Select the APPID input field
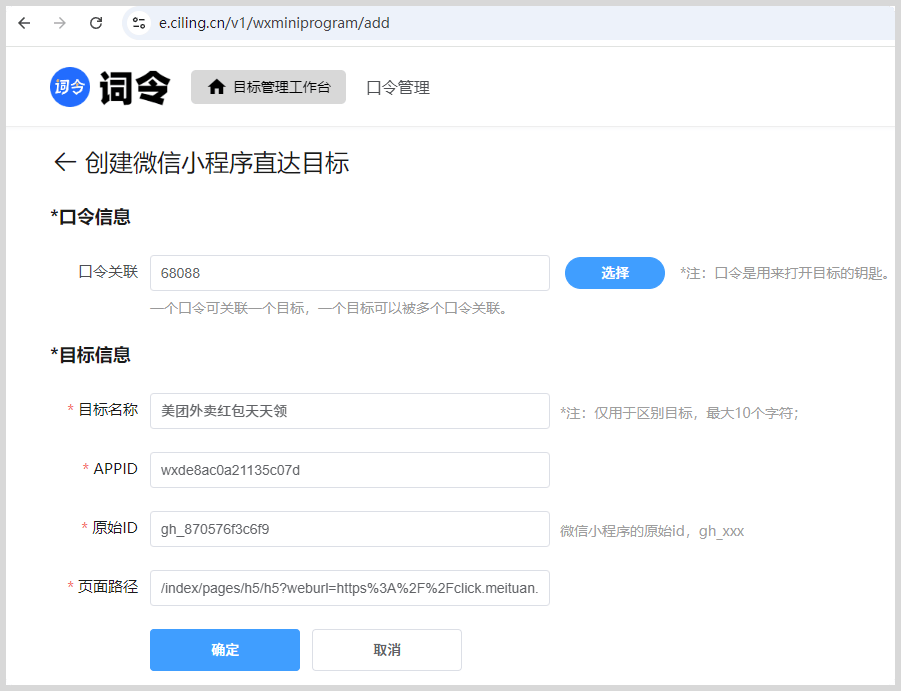 349,470
